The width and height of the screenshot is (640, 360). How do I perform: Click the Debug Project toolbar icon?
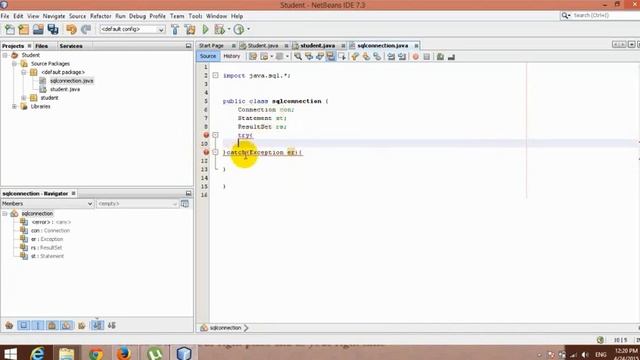[x=220, y=29]
